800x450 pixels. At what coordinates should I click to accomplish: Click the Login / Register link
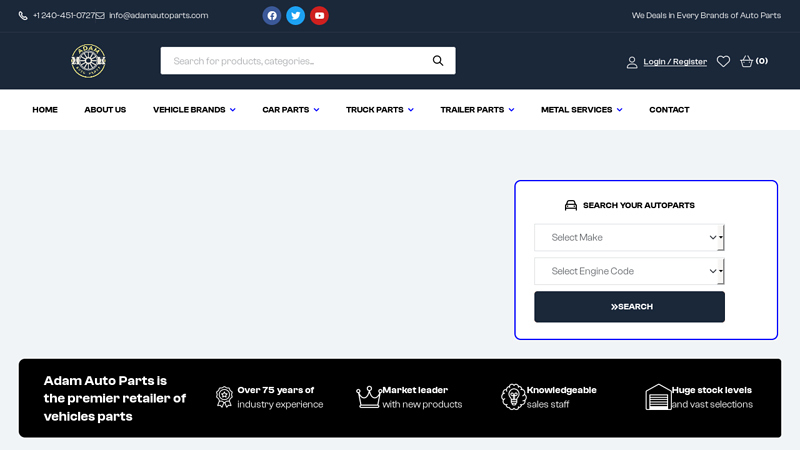coord(675,62)
